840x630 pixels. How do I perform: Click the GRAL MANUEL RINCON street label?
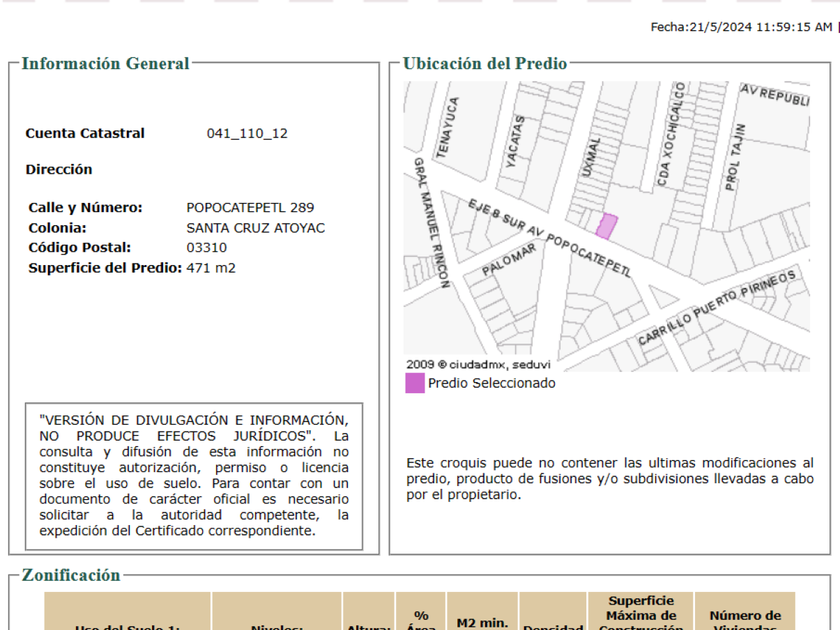point(431,222)
